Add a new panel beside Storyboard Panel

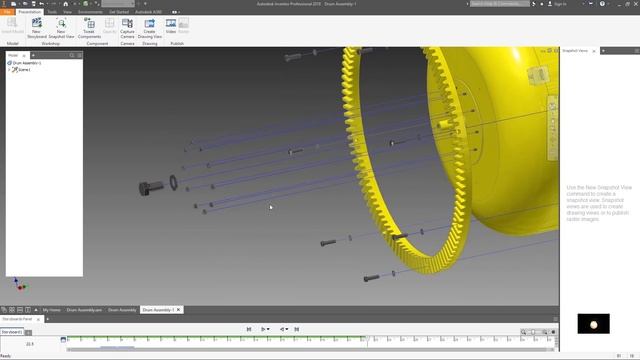pyautogui.click(x=47, y=319)
